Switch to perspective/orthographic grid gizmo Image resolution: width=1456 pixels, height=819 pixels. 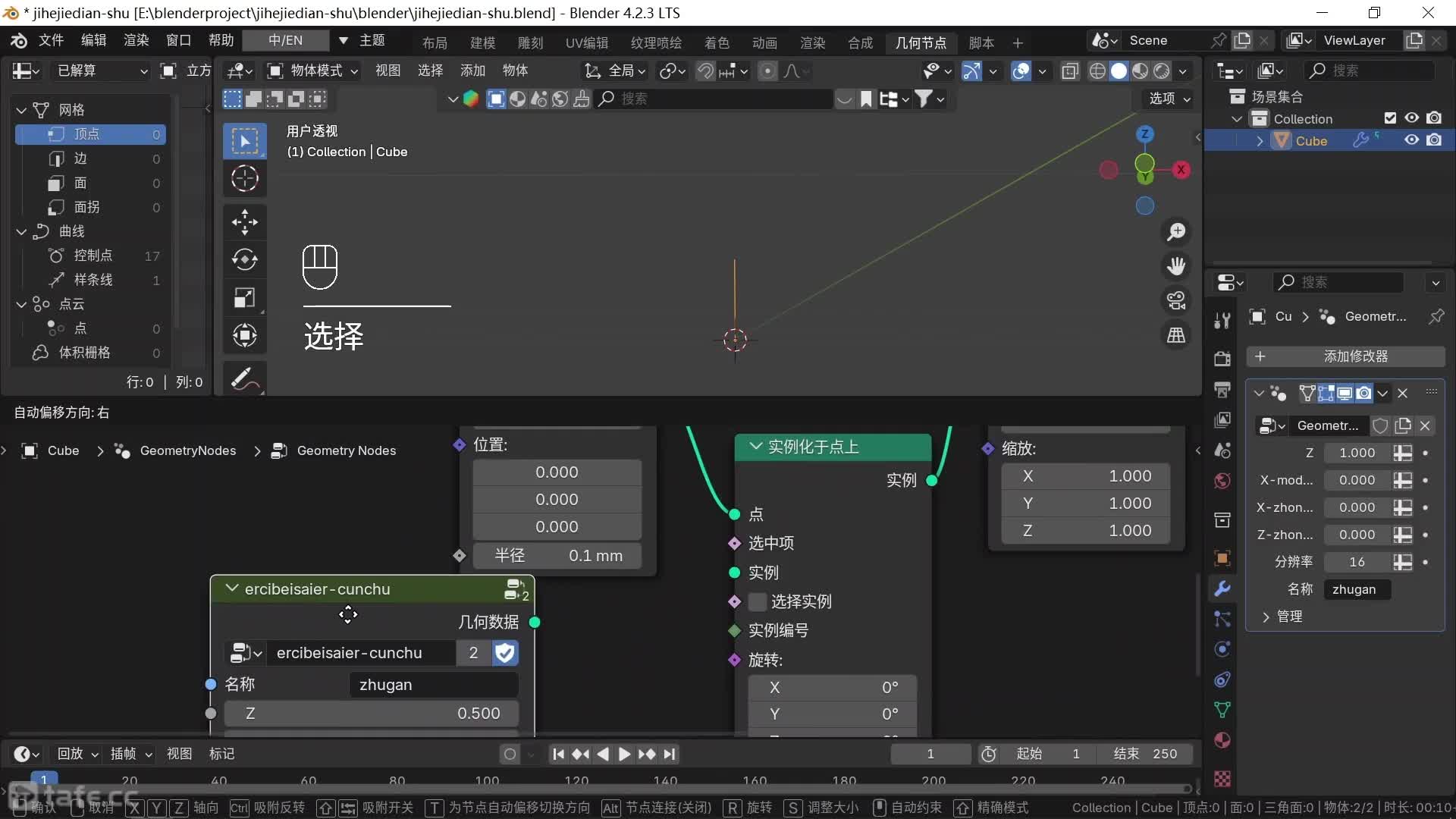tap(1176, 335)
